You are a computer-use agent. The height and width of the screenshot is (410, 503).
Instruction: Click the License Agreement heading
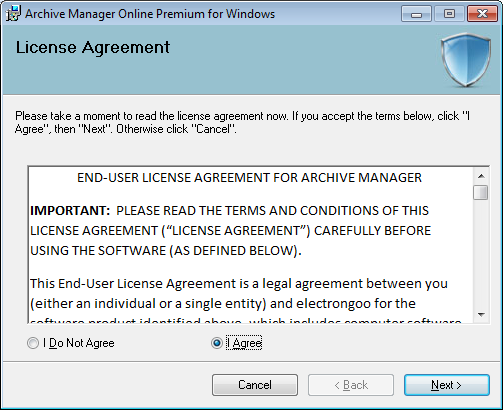pos(93,47)
